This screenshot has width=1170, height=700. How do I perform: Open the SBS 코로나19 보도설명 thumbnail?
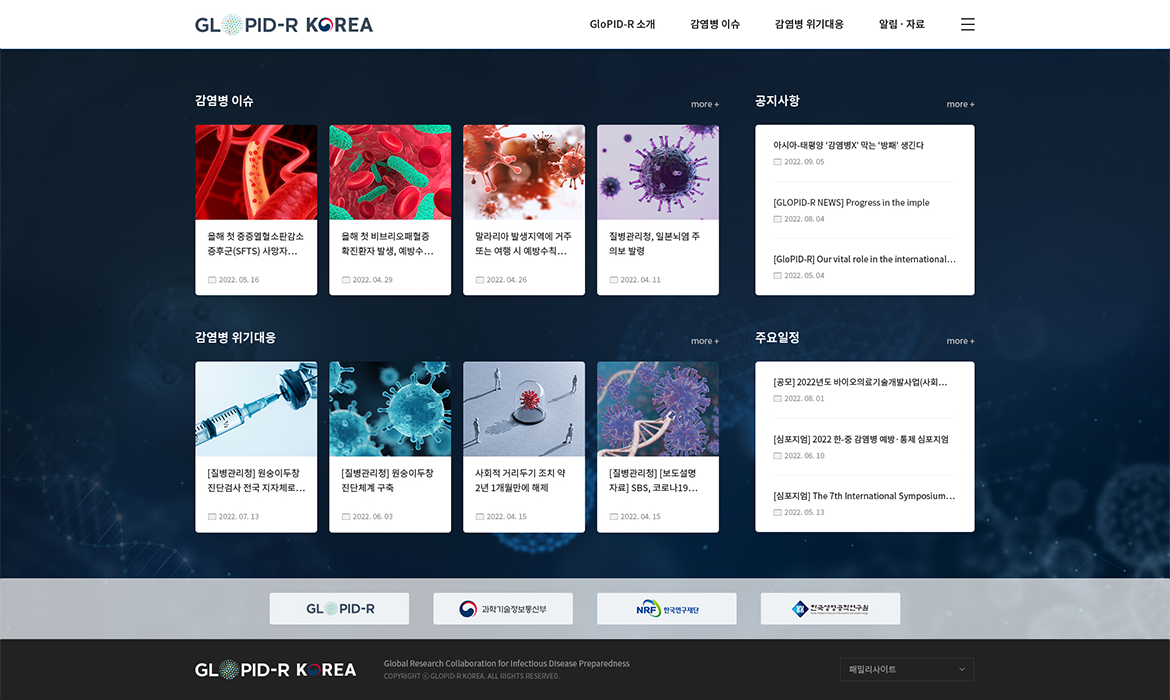click(658, 409)
